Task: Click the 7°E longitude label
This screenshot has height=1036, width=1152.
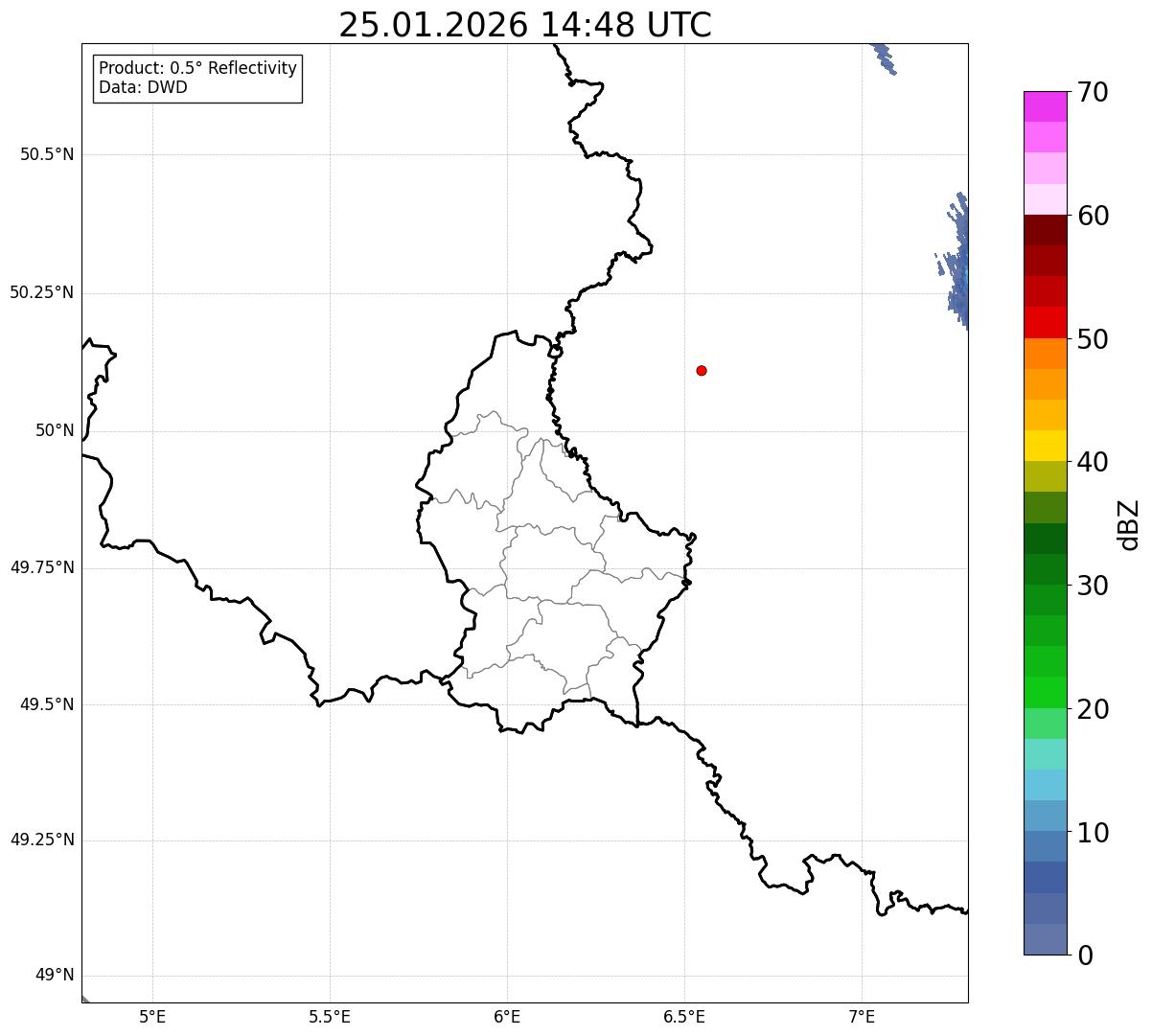Action: tap(862, 1017)
